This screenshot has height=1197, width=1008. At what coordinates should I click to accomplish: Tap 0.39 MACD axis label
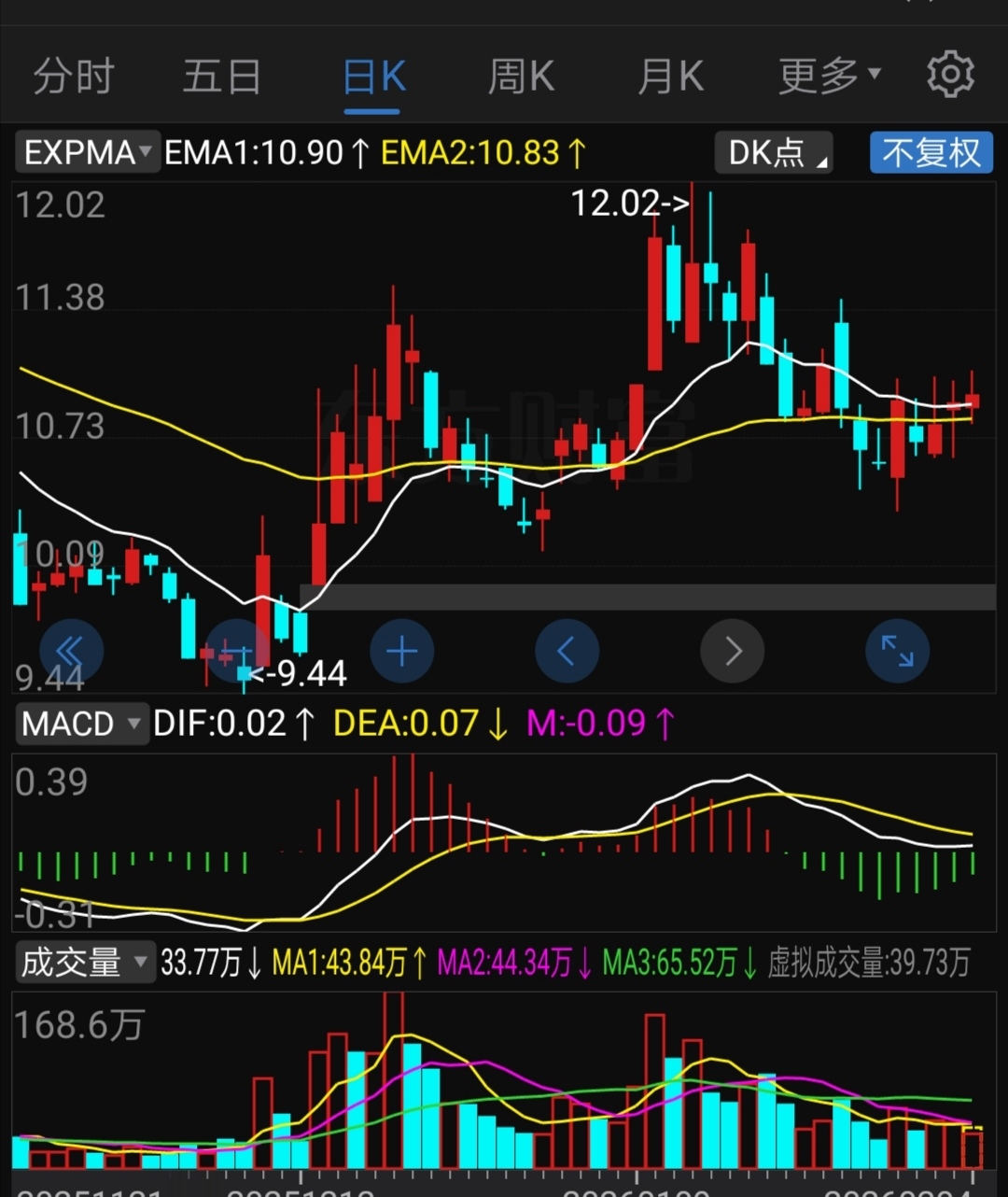click(51, 782)
